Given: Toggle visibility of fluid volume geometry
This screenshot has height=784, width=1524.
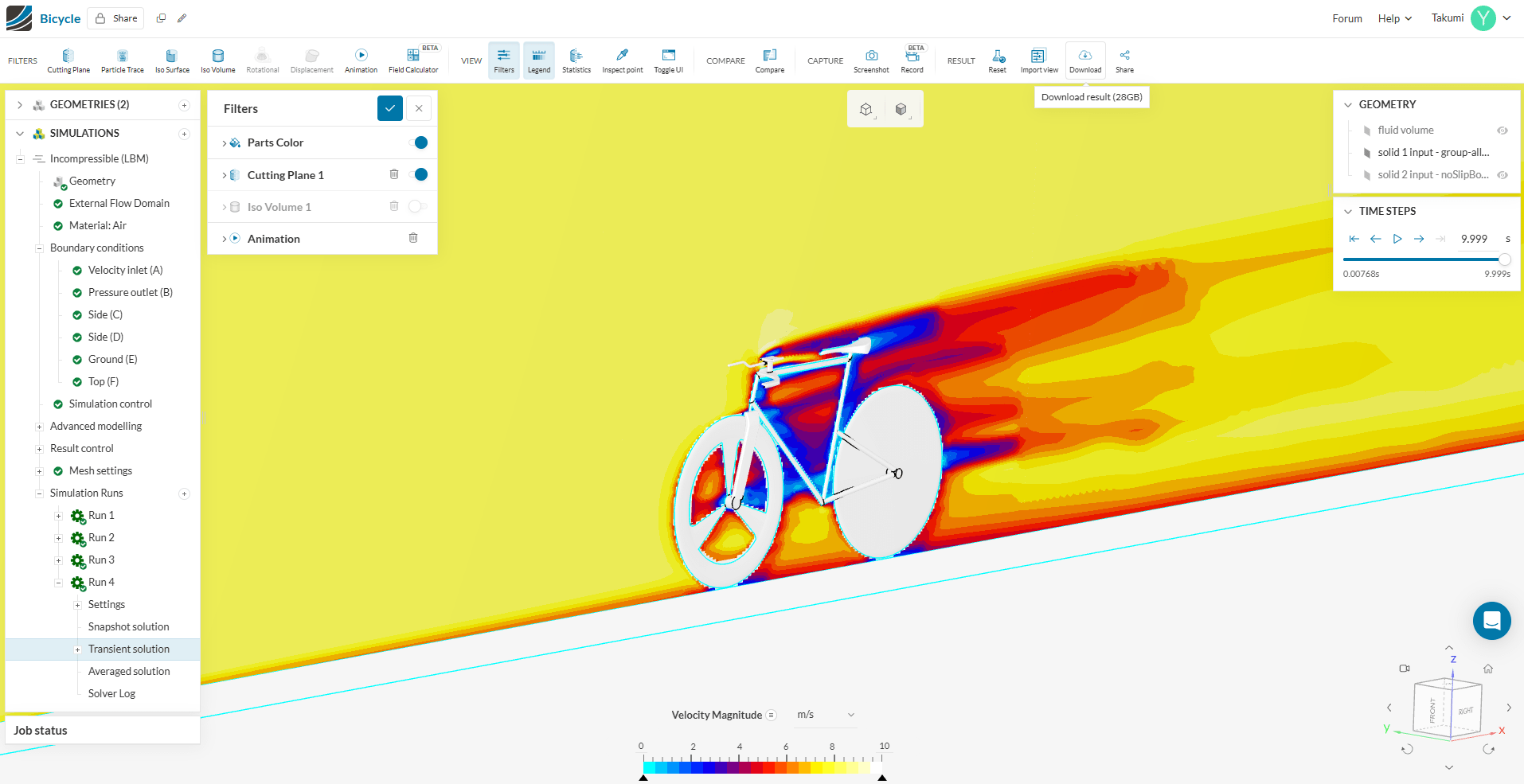Looking at the screenshot, I should click(x=1502, y=131).
